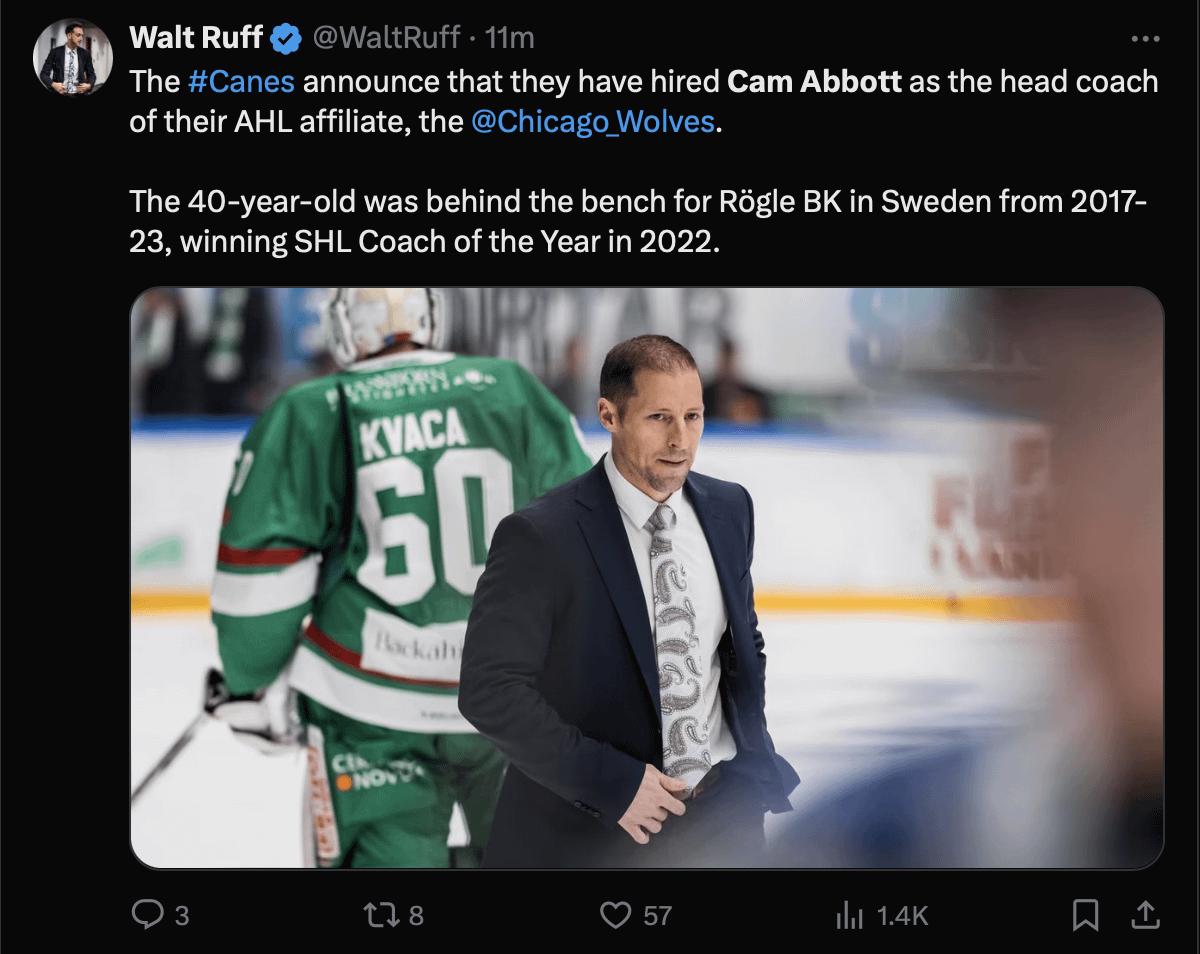Open the more options ellipsis menu
The image size is (1200, 954).
(x=1144, y=38)
